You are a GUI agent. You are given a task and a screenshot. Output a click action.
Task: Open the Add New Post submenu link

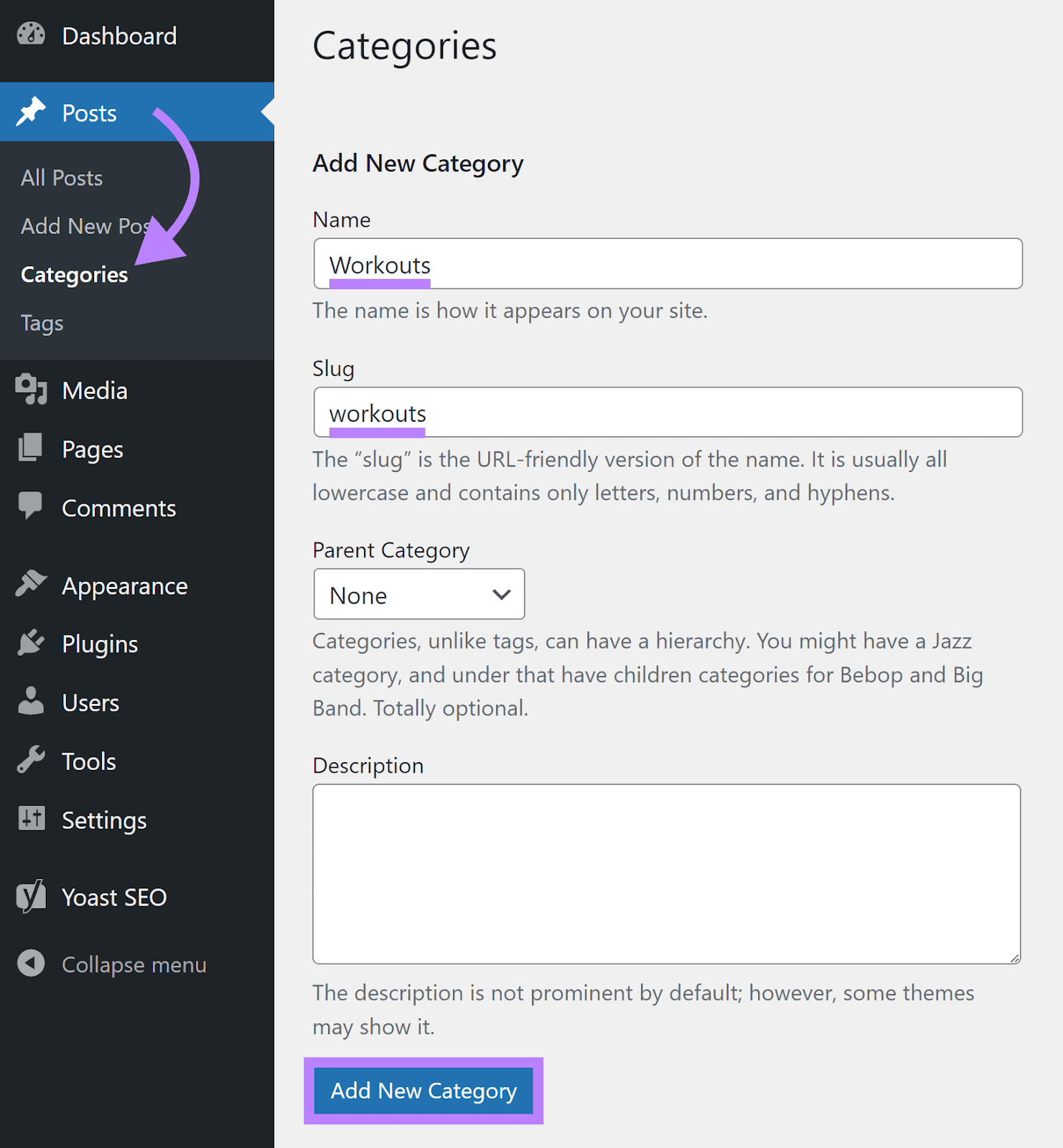coord(86,226)
